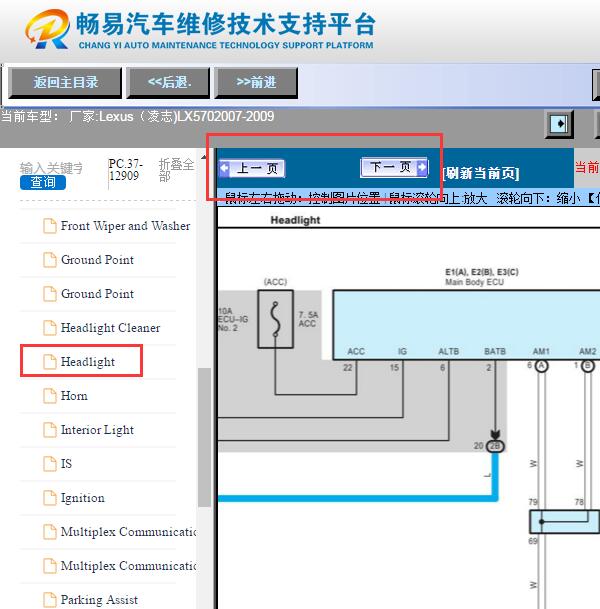Click the sidebar scroll-up arrow
The height and width of the screenshot is (609, 600).
point(204,157)
